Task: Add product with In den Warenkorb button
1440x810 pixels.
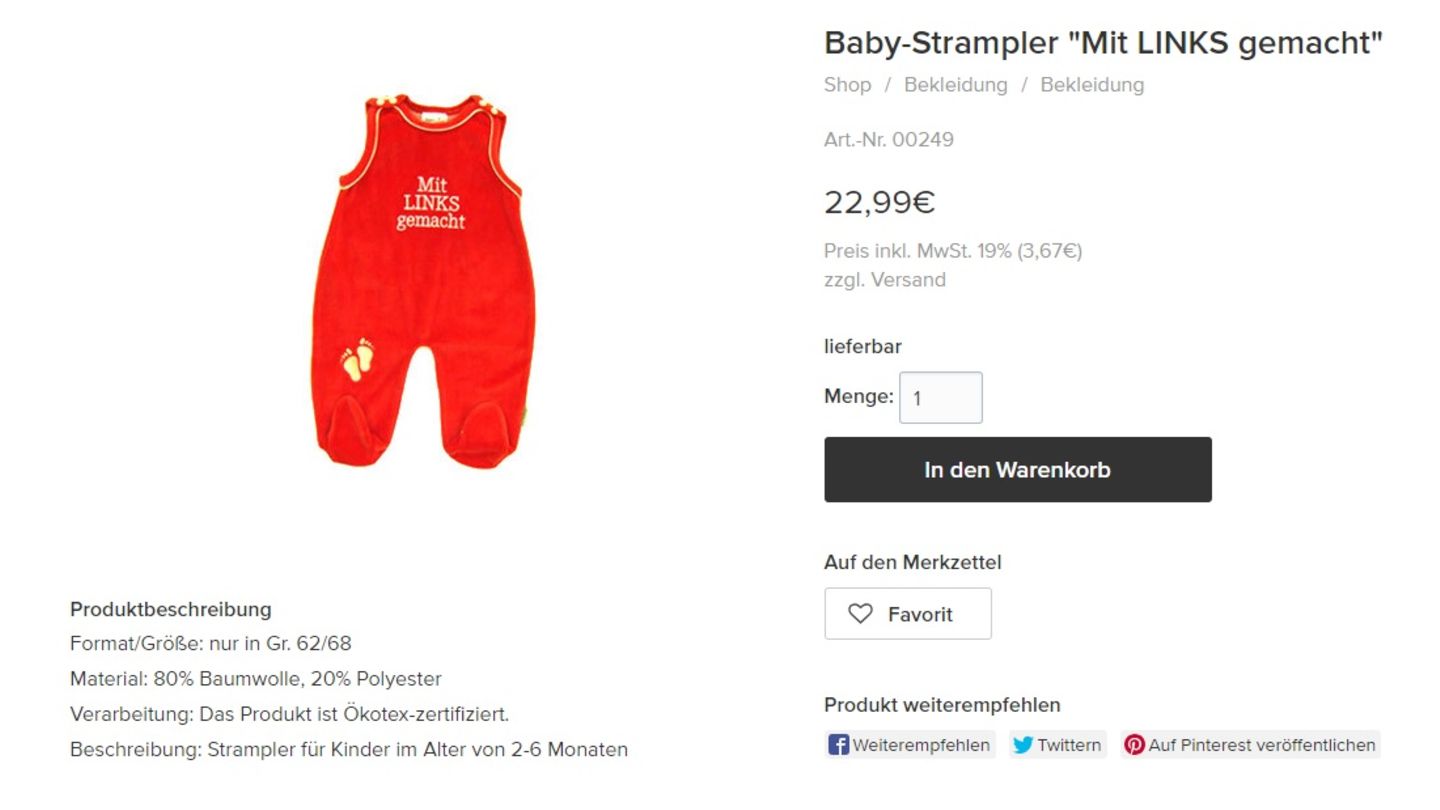Action: coord(1018,470)
